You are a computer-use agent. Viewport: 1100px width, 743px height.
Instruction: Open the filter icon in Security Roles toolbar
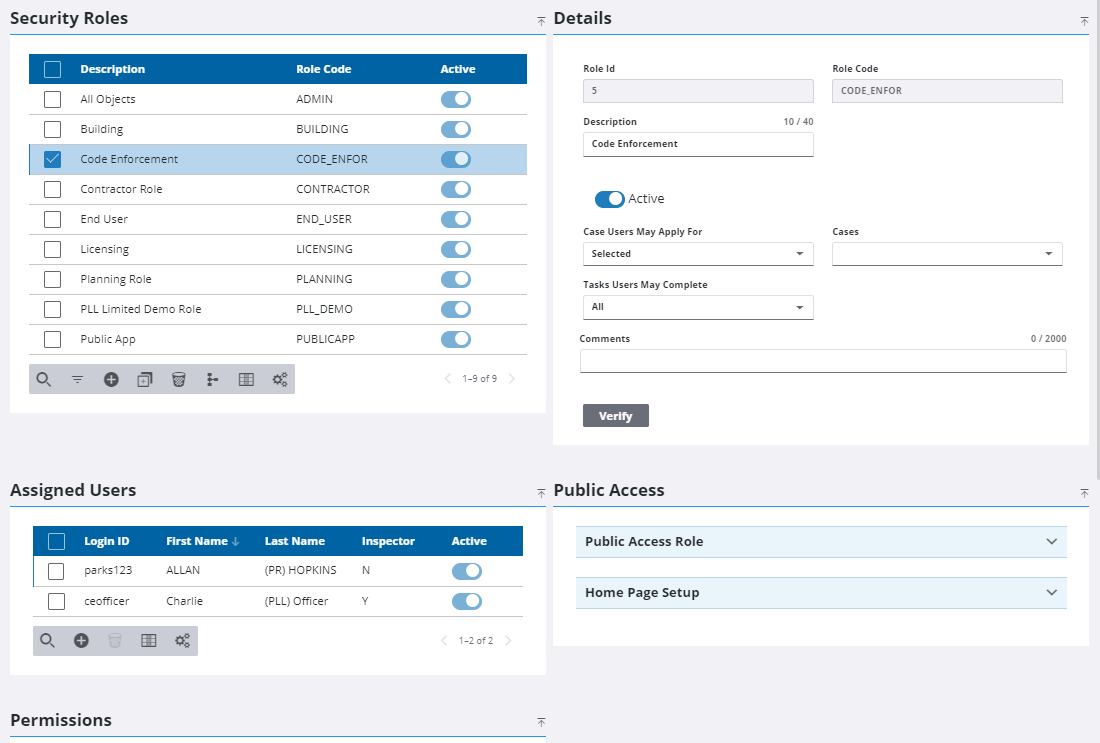point(77,380)
